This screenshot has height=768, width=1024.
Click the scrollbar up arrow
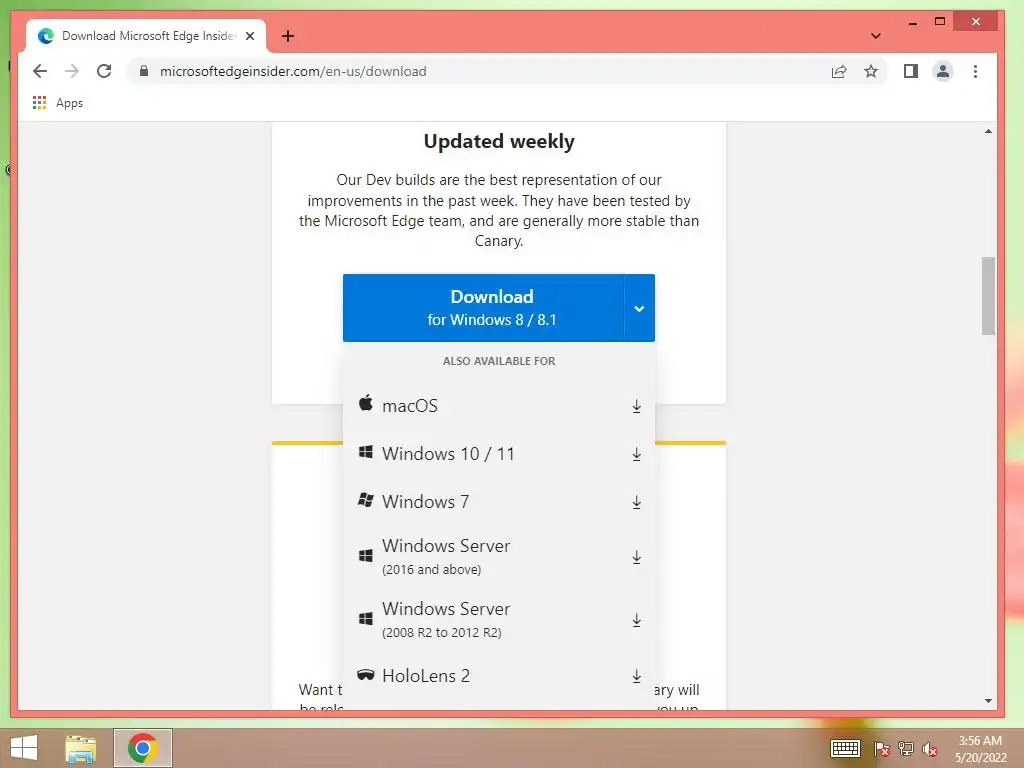988,131
